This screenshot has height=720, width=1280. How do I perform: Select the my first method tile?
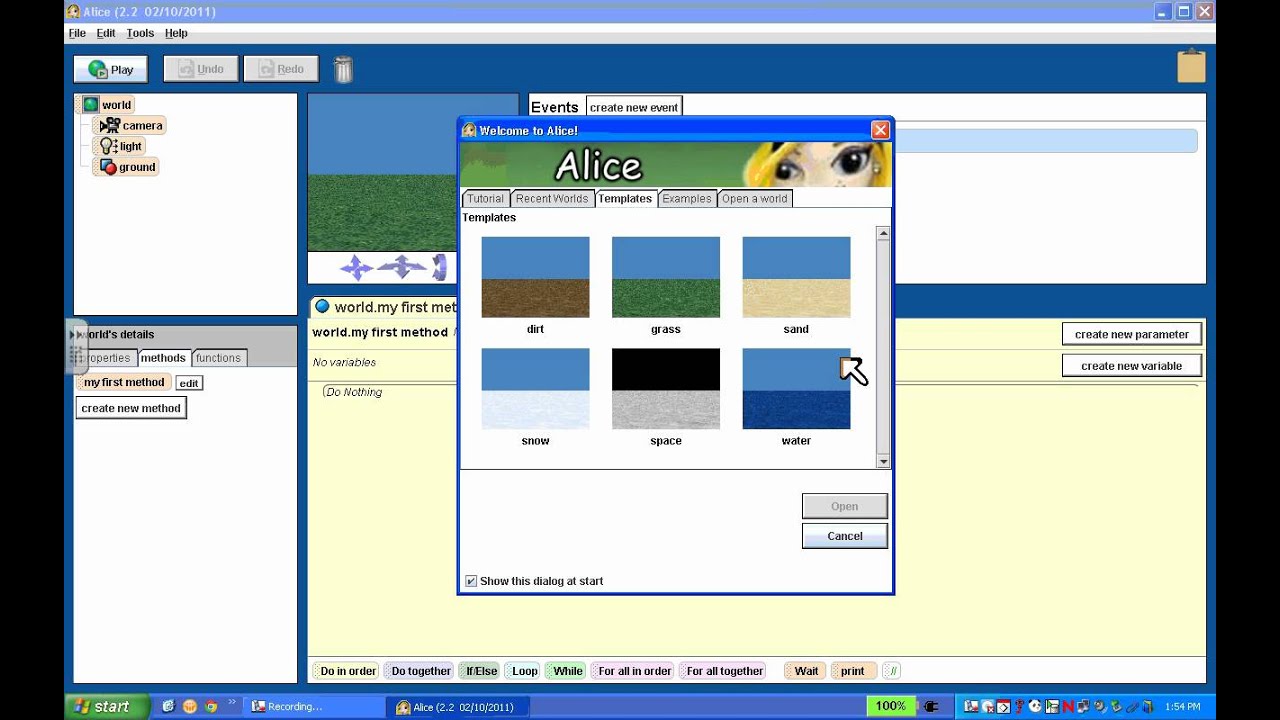[x=124, y=382]
